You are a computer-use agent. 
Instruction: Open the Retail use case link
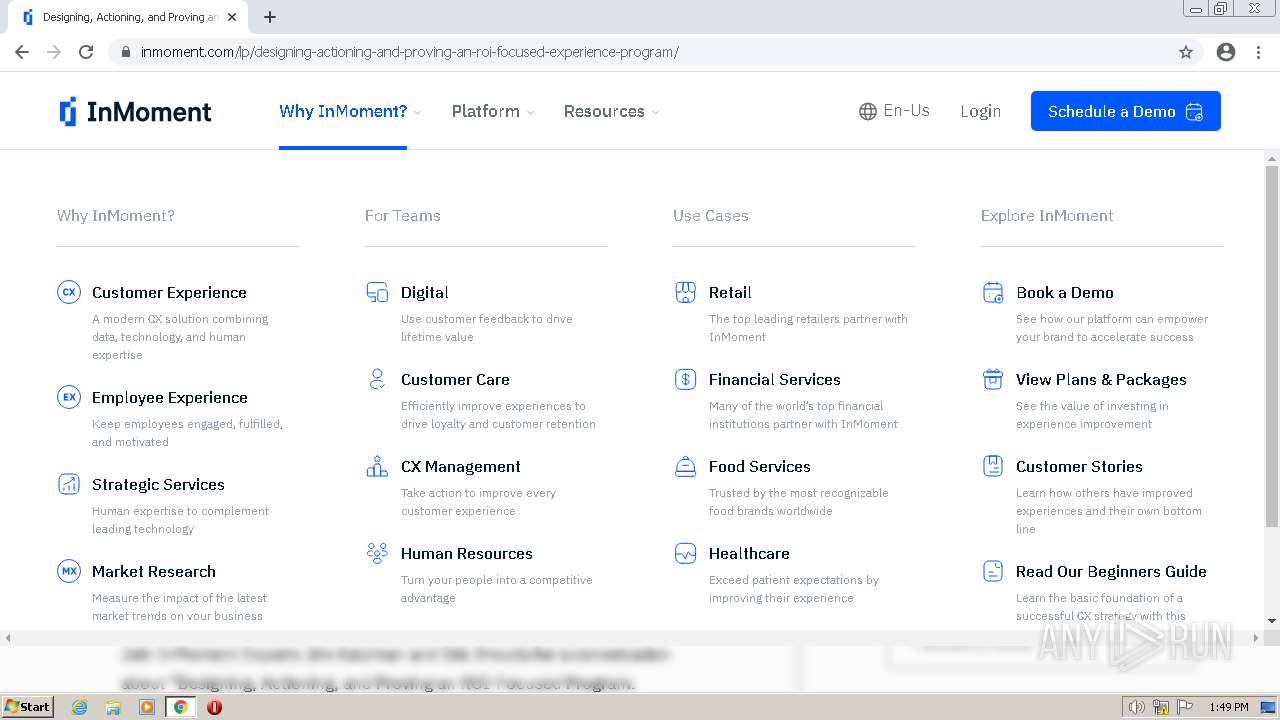coord(730,292)
